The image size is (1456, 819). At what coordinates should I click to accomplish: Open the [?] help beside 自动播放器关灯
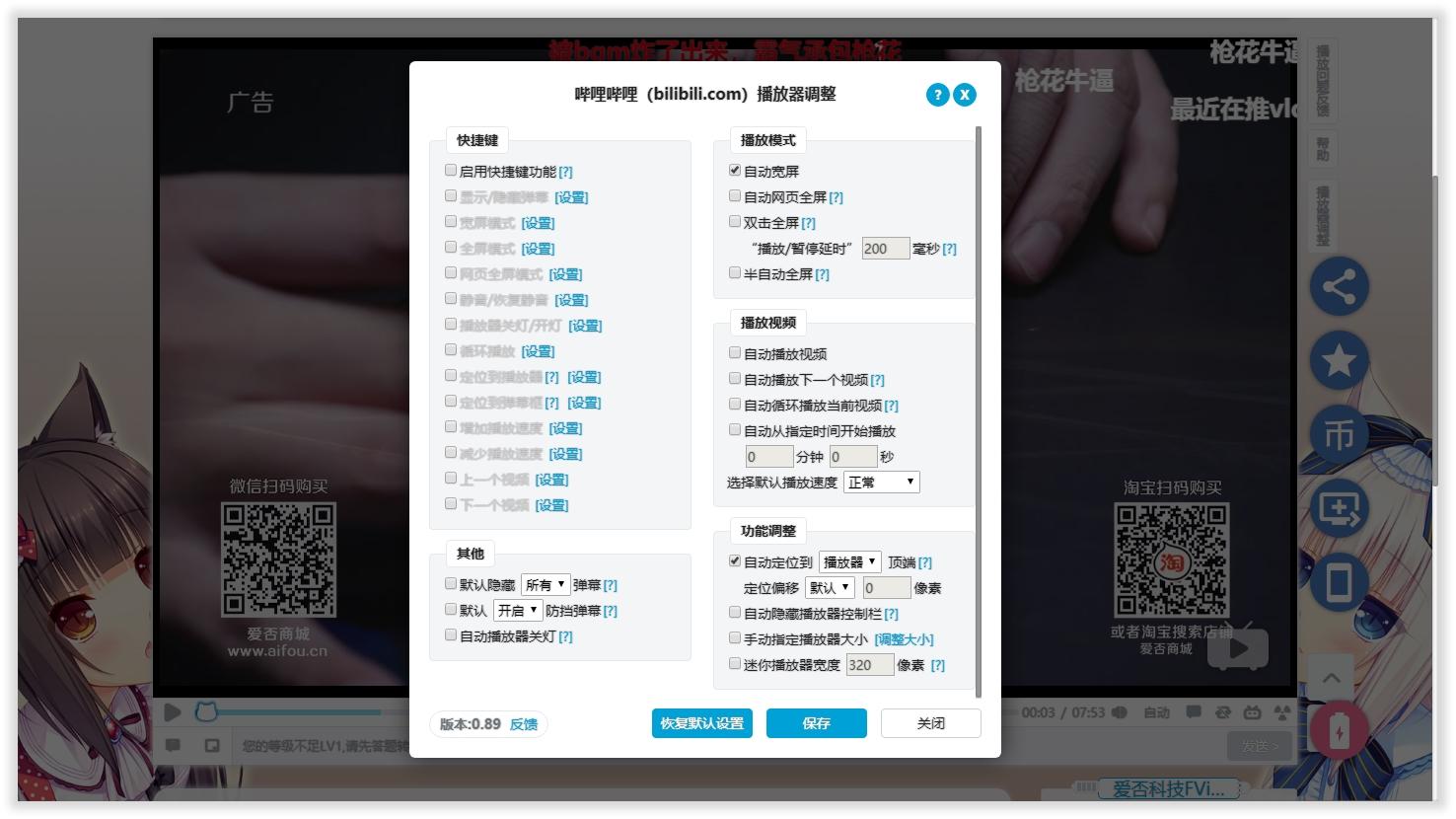565,636
